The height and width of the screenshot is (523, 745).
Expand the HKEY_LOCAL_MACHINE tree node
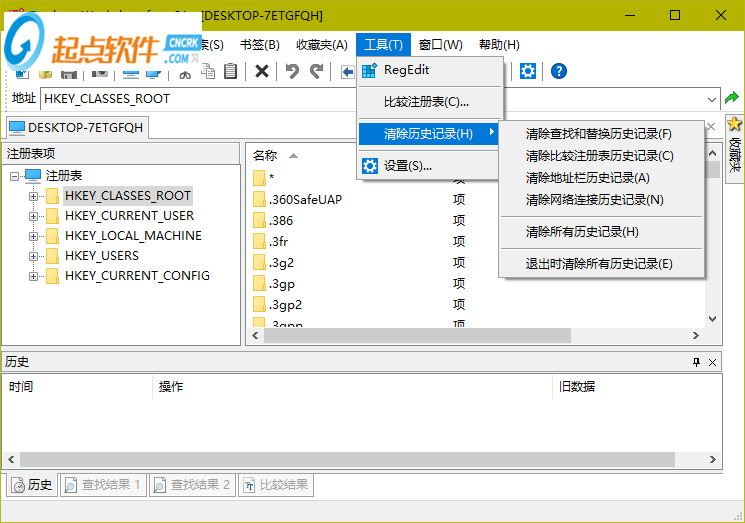pos(33,236)
